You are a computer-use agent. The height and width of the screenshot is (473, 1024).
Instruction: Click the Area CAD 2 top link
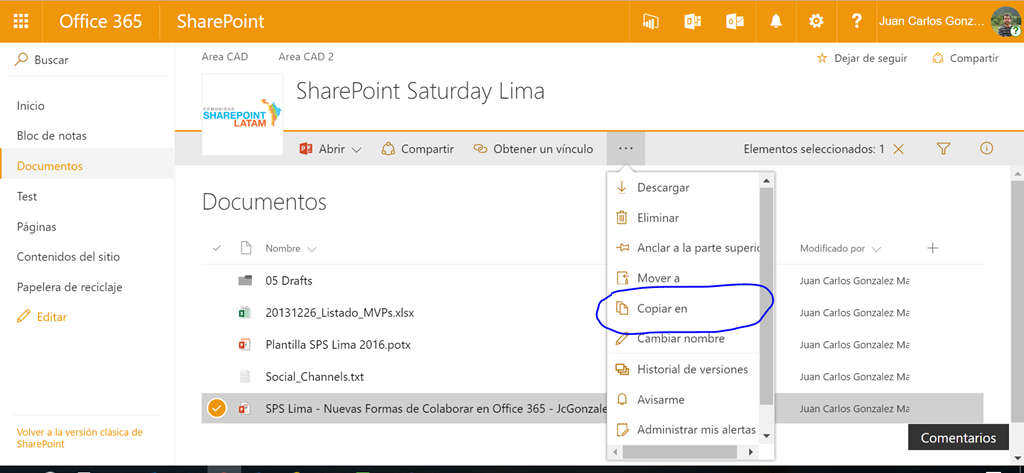[x=306, y=57]
